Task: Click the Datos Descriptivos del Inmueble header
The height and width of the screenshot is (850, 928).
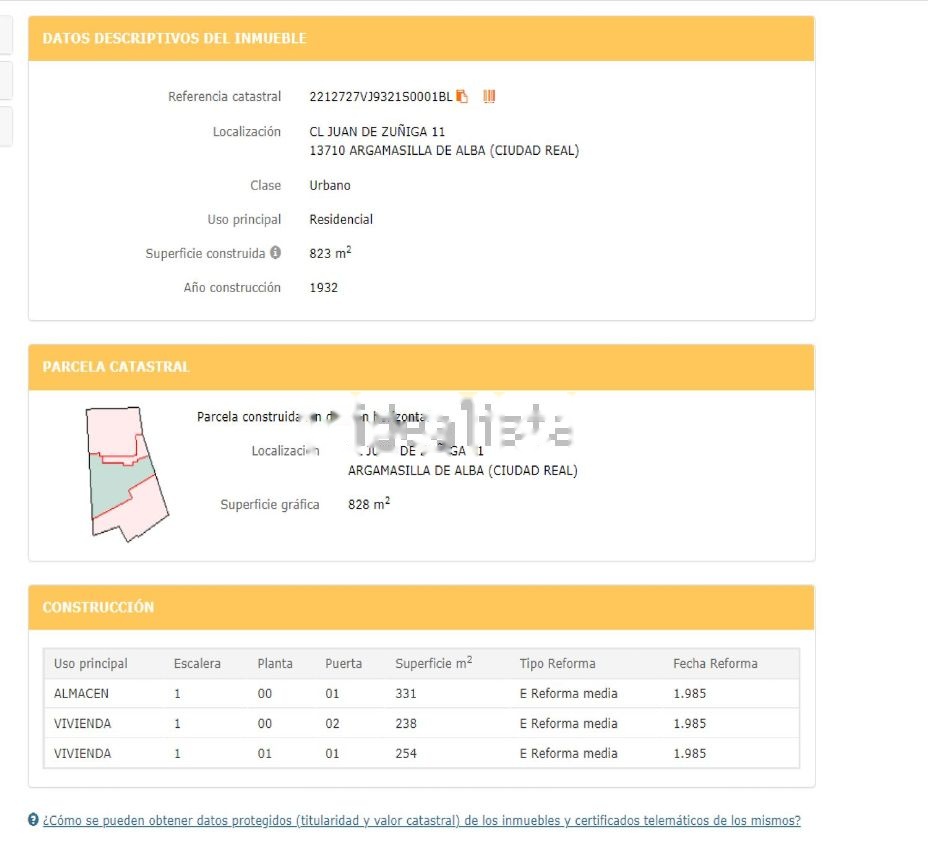Action: coord(174,39)
